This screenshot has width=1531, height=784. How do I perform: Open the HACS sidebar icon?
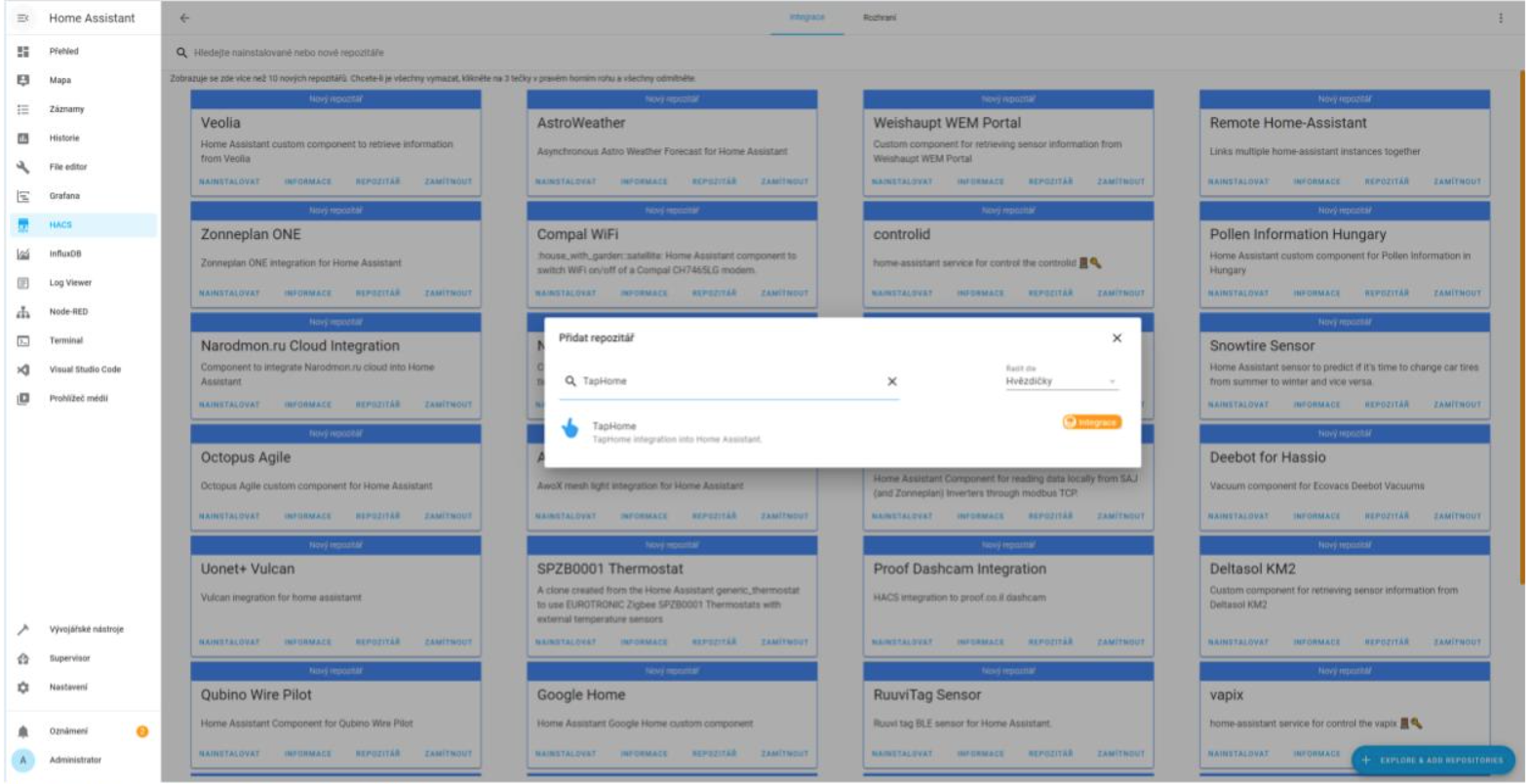tap(23, 225)
